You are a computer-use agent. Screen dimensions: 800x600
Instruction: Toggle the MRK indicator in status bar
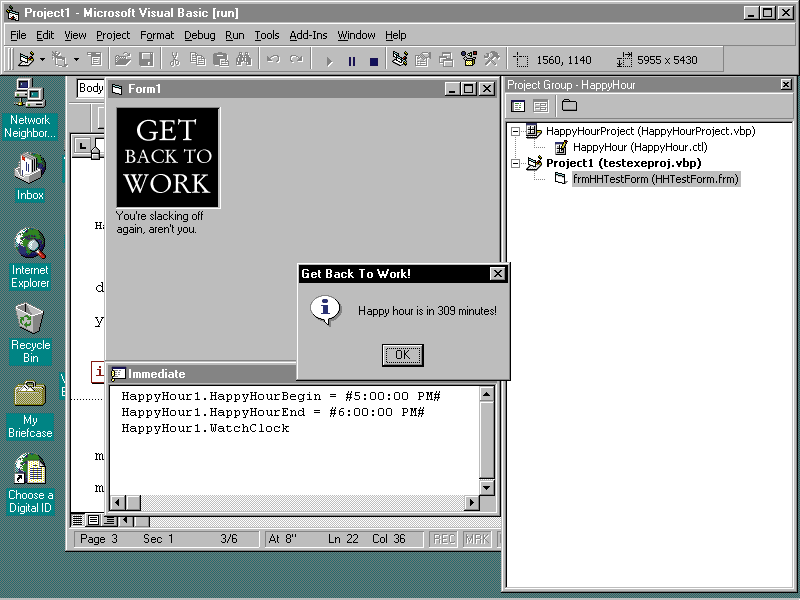(477, 539)
